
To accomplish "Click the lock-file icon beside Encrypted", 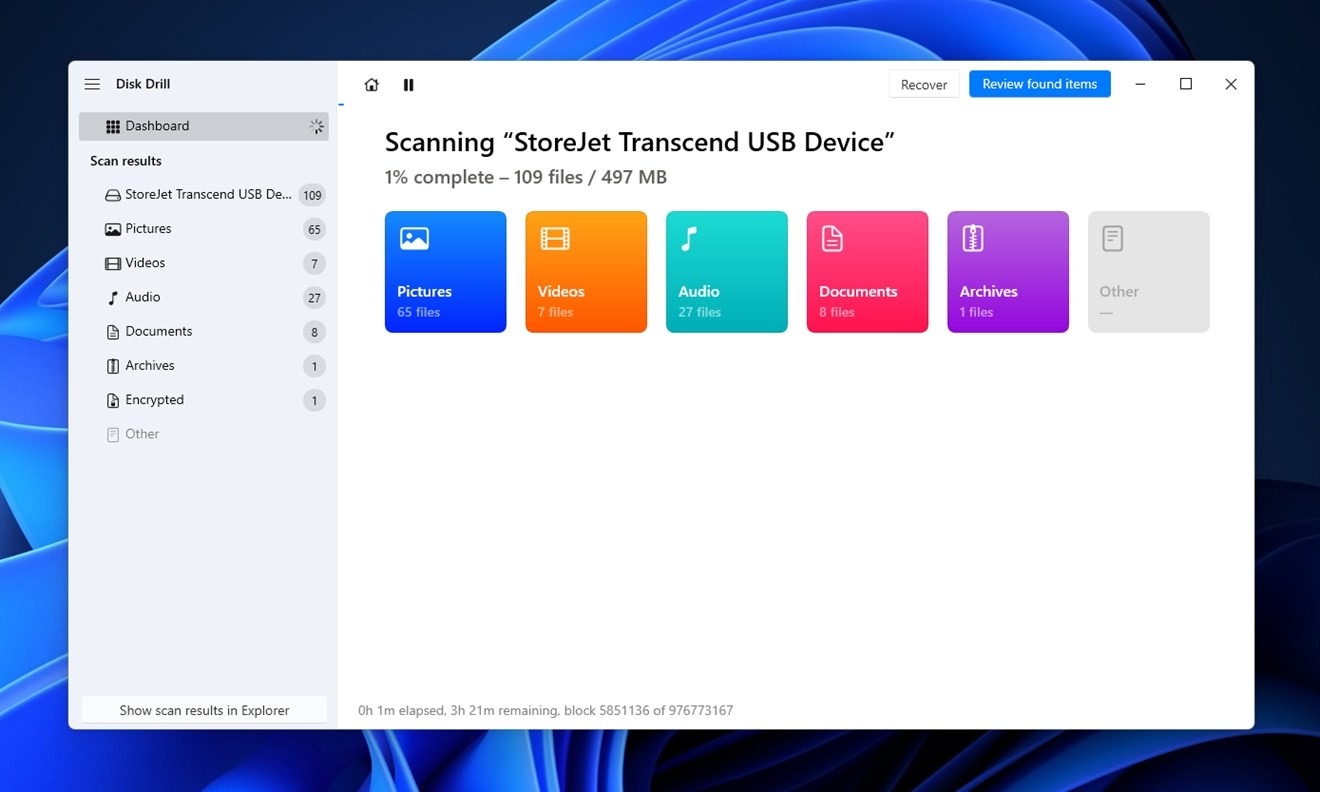I will pyautogui.click(x=113, y=400).
